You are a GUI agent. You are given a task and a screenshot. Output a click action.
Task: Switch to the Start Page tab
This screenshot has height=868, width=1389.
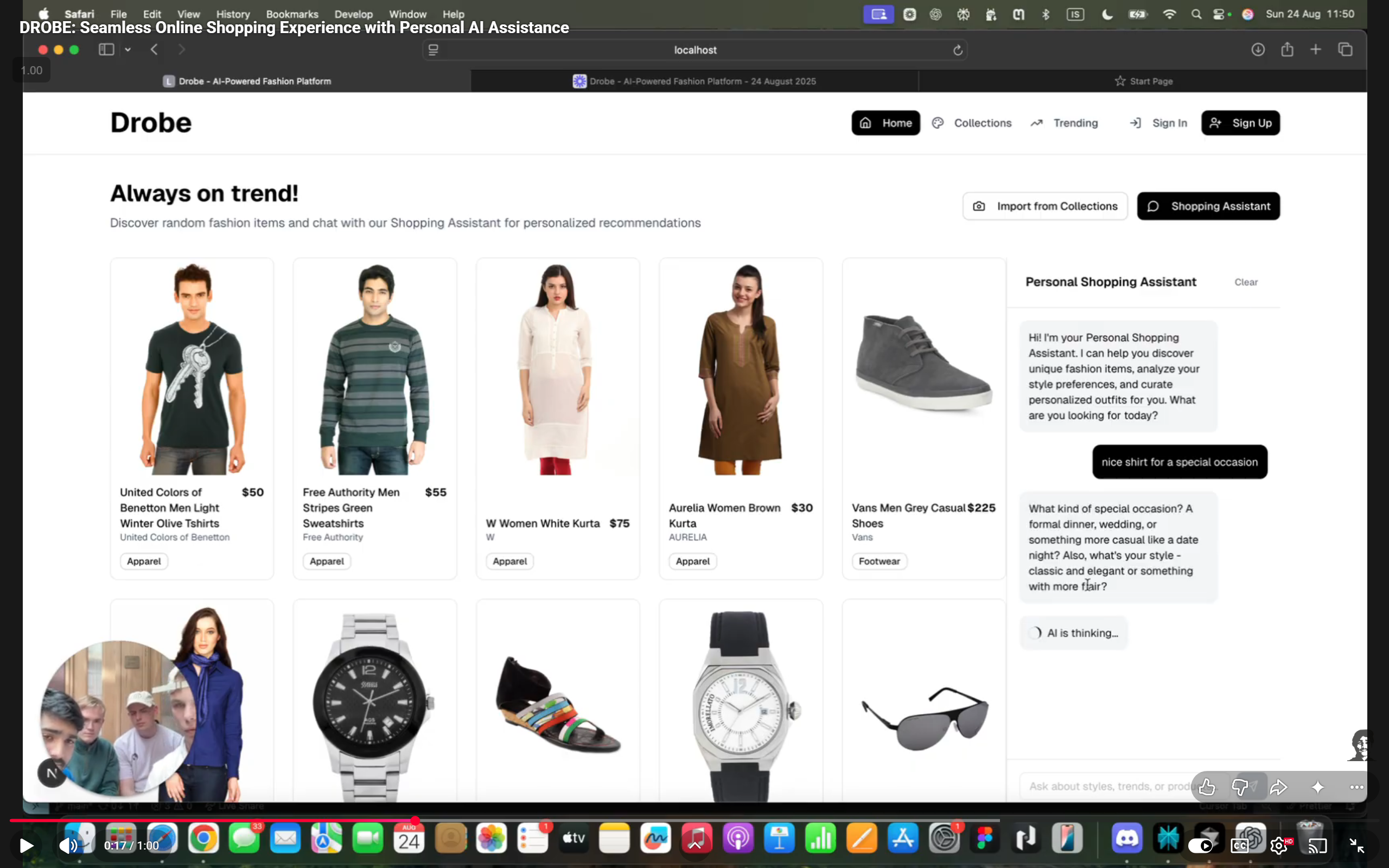[x=1143, y=81]
